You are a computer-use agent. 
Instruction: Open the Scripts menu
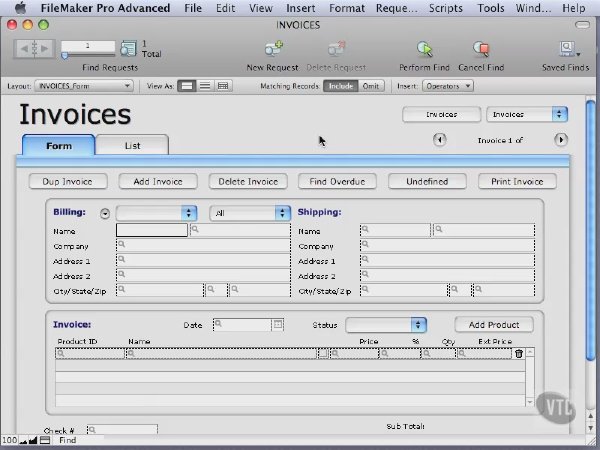[446, 8]
